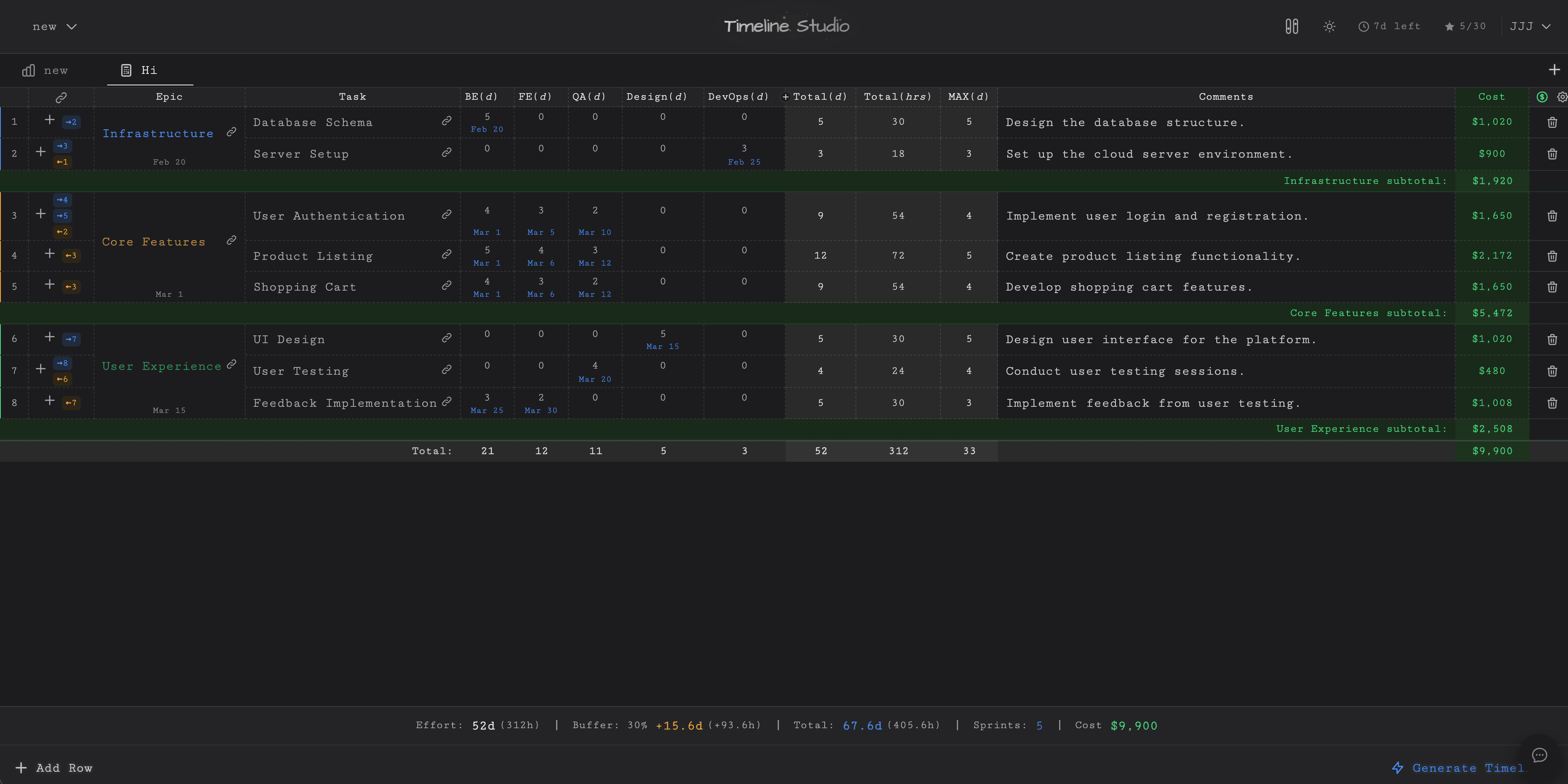Screen dimensions: 1568x784
Task: Click the link icon beside Database Schema task
Action: click(447, 121)
